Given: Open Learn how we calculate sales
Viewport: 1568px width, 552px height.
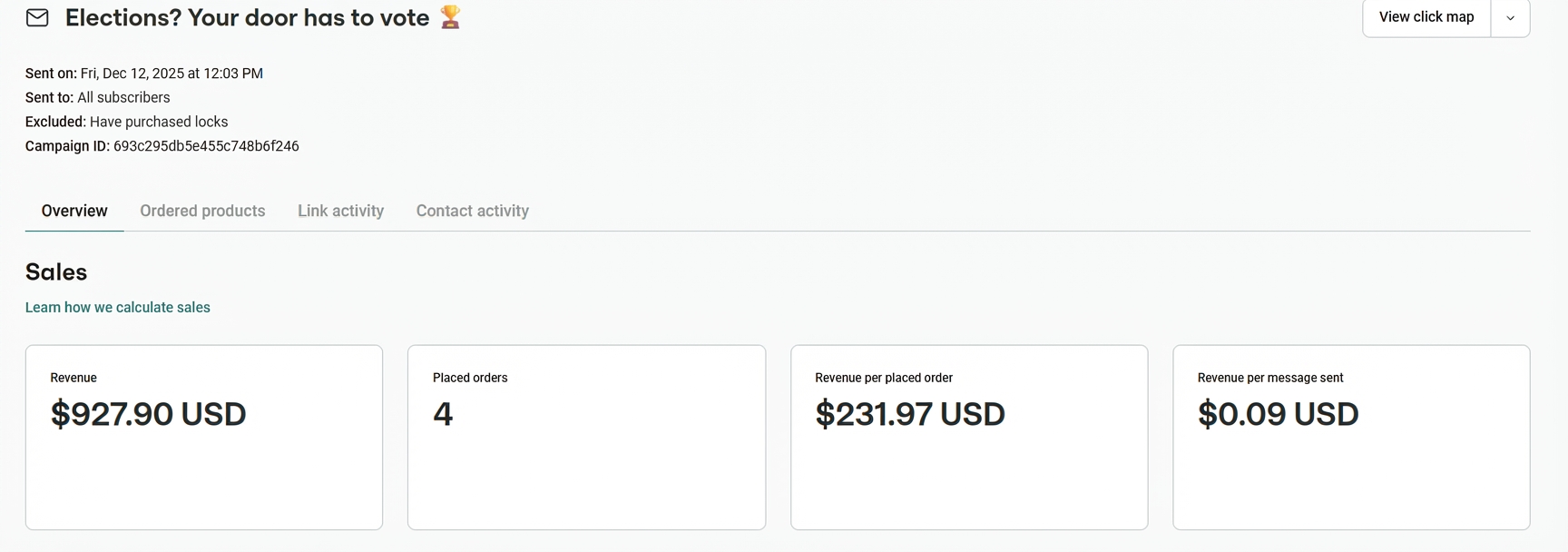Looking at the screenshot, I should click(117, 307).
